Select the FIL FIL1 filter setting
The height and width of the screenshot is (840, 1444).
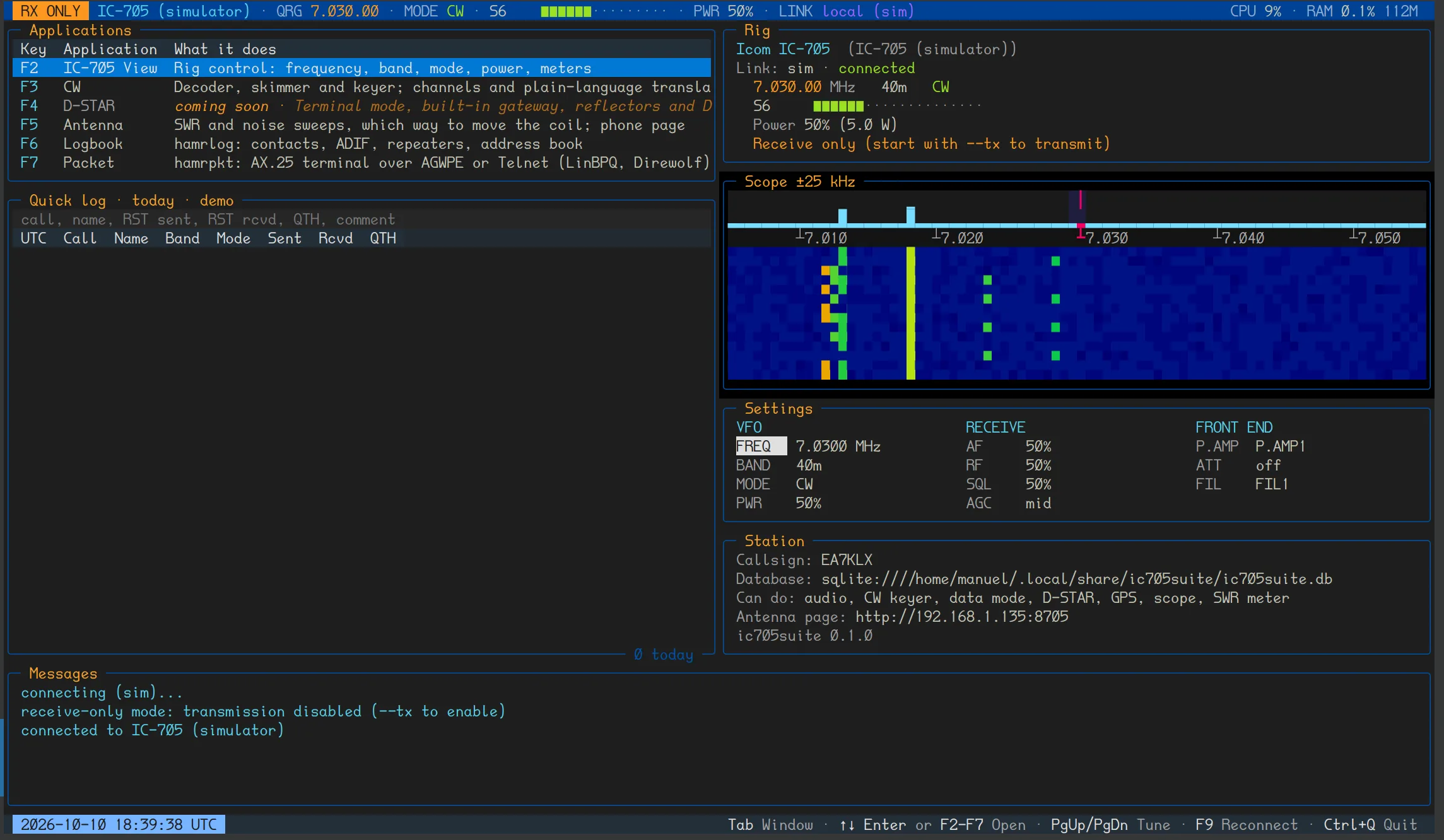point(1242,484)
